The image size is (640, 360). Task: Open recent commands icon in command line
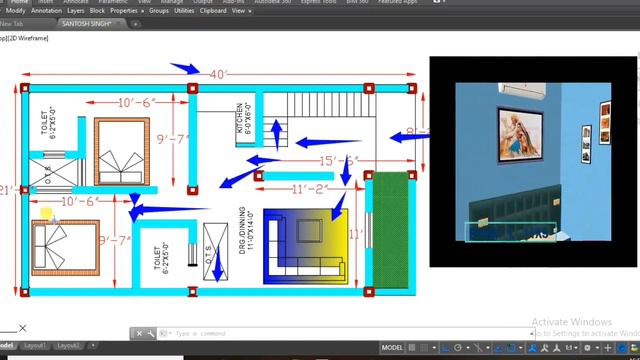pos(164,333)
